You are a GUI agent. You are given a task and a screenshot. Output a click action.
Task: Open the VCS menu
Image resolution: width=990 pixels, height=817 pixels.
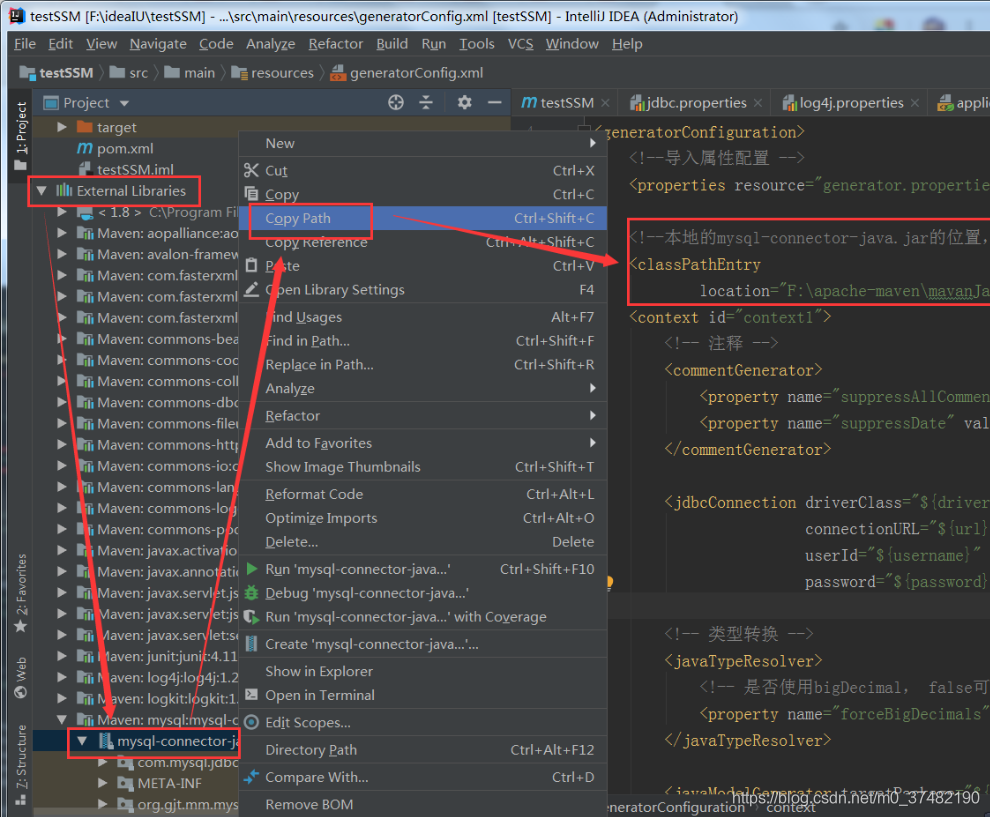[520, 44]
